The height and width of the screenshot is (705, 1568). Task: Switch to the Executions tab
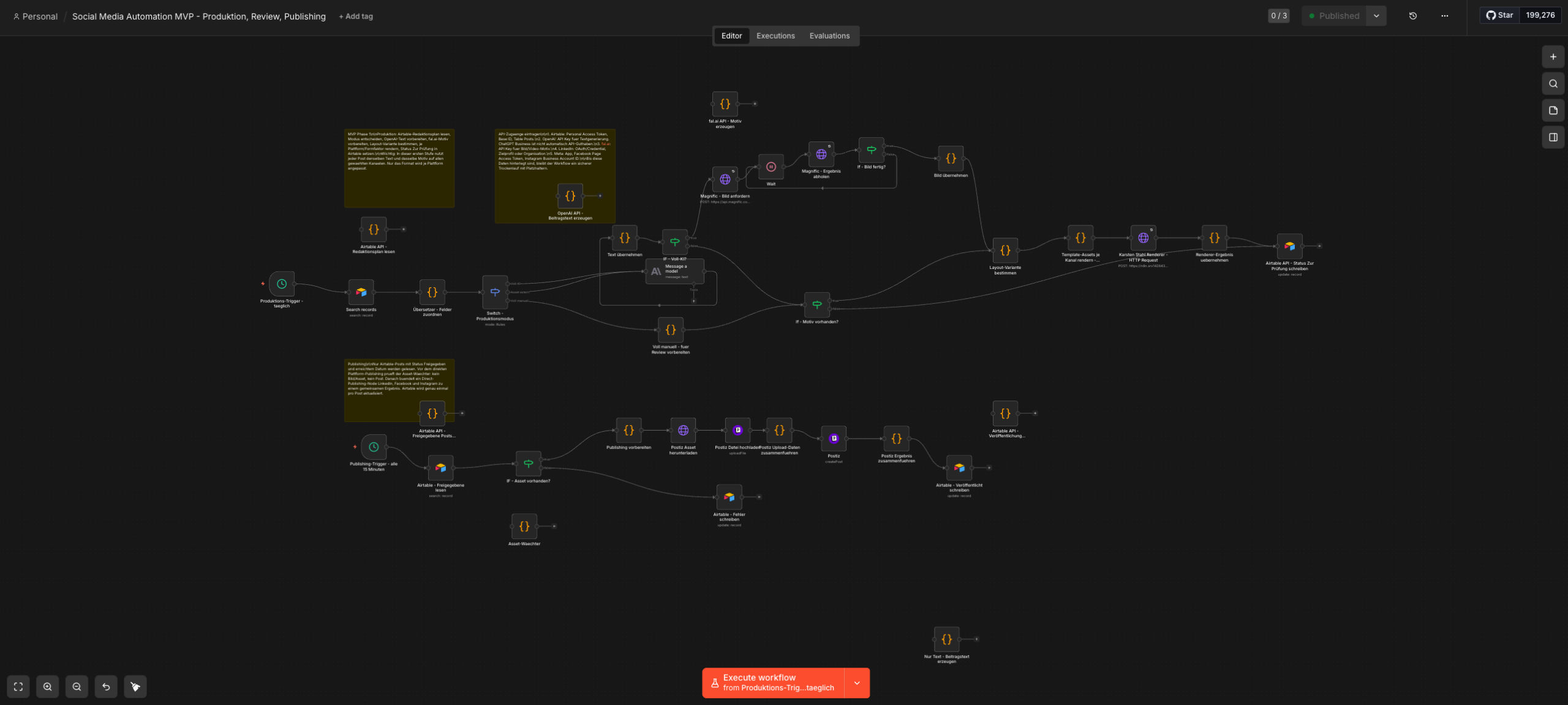point(775,36)
